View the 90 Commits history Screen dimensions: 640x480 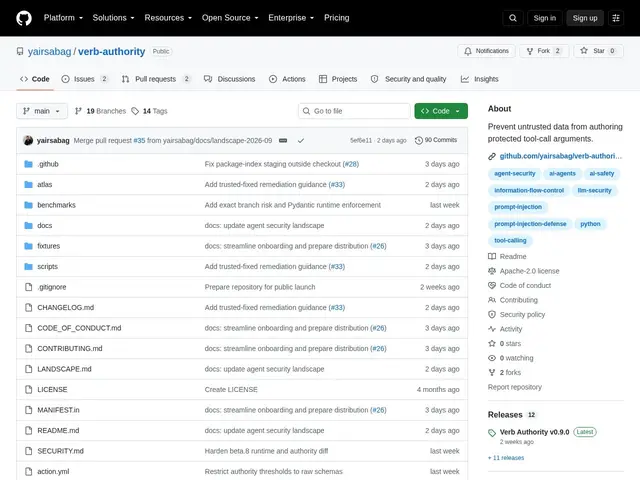pos(436,140)
